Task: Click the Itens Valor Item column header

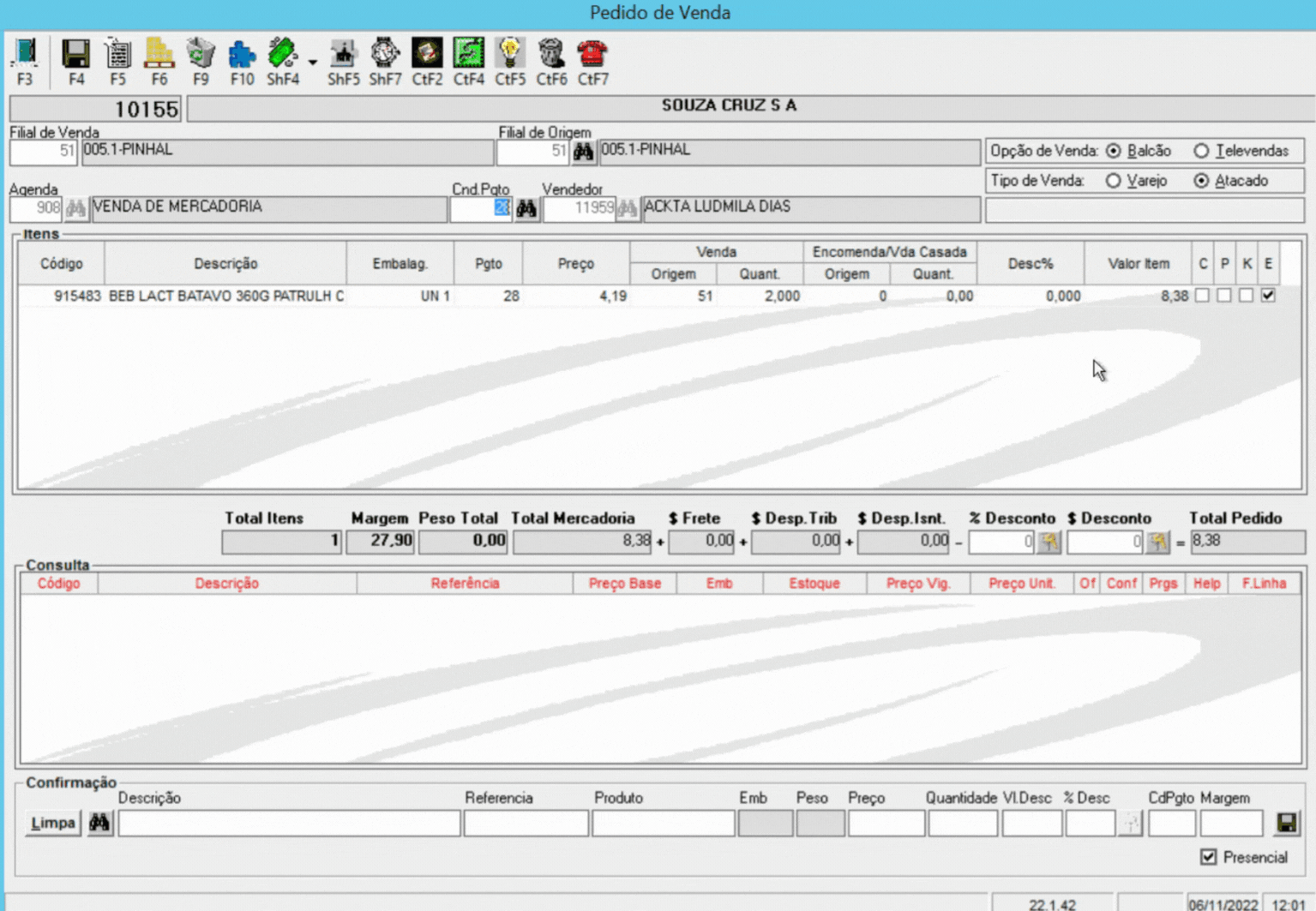Action: pyautogui.click(x=1138, y=263)
